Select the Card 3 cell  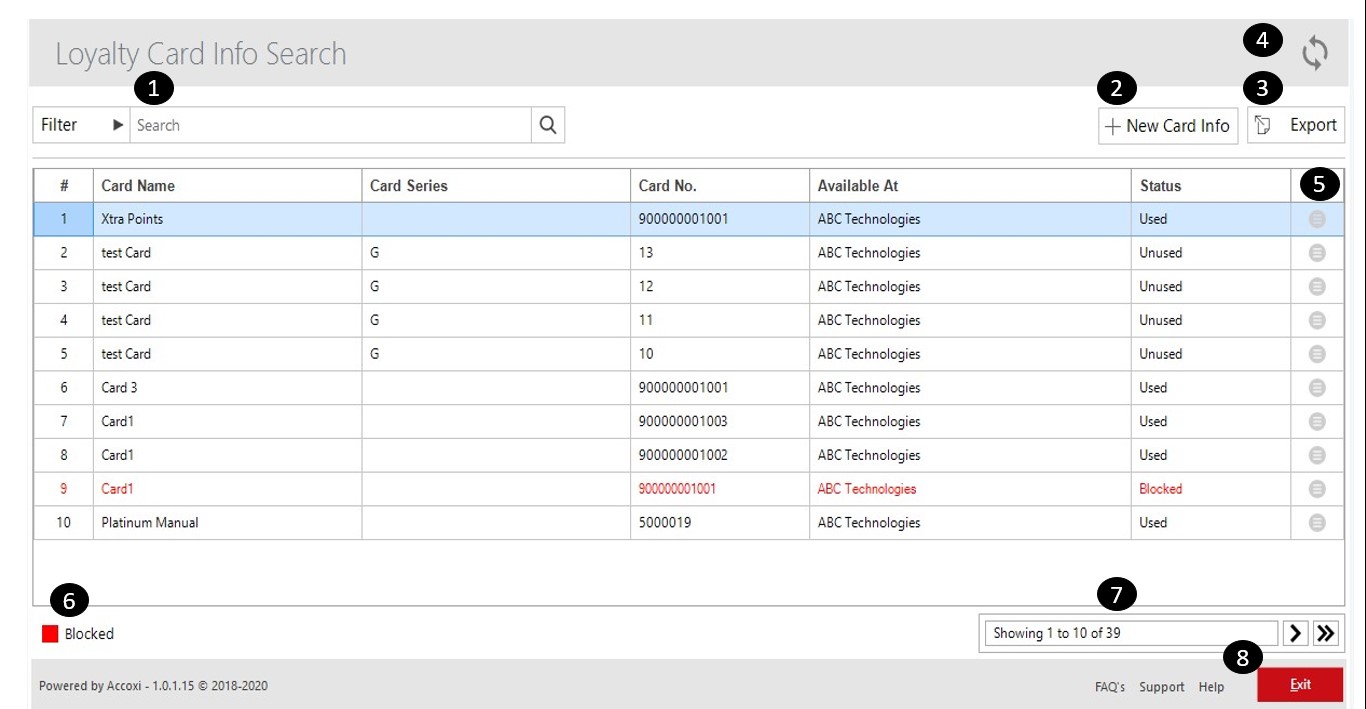(228, 388)
